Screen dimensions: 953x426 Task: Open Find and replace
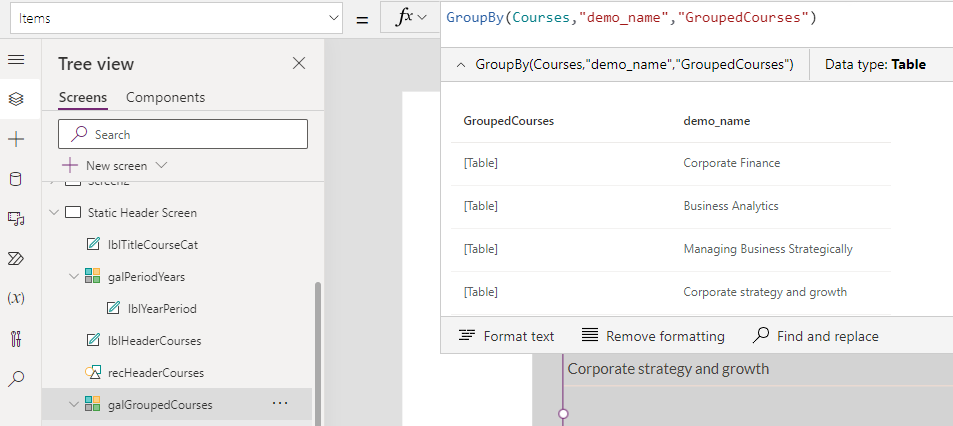coord(816,336)
